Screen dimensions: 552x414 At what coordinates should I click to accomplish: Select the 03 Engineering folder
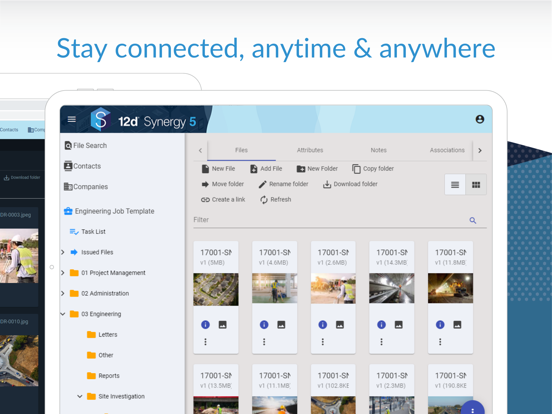click(95, 314)
